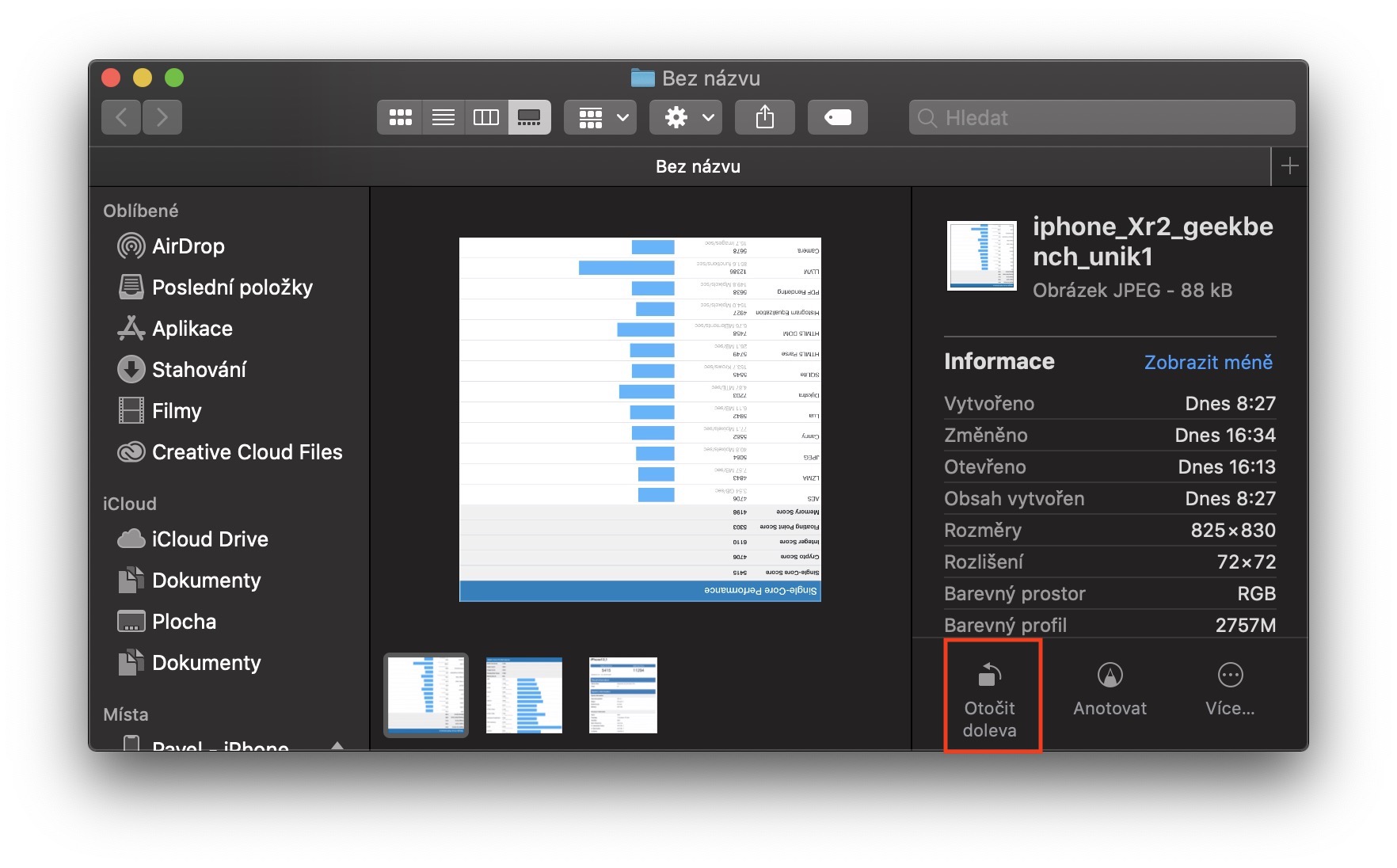The width and height of the screenshot is (1397, 868).
Task: Click the Otevřeno value Dnes 16:13
Action: pyautogui.click(x=1227, y=467)
